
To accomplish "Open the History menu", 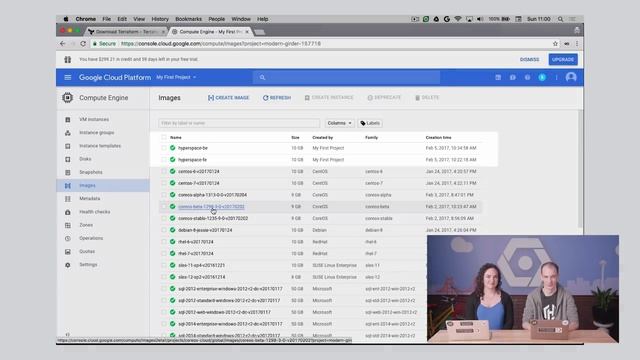I will coord(160,19).
